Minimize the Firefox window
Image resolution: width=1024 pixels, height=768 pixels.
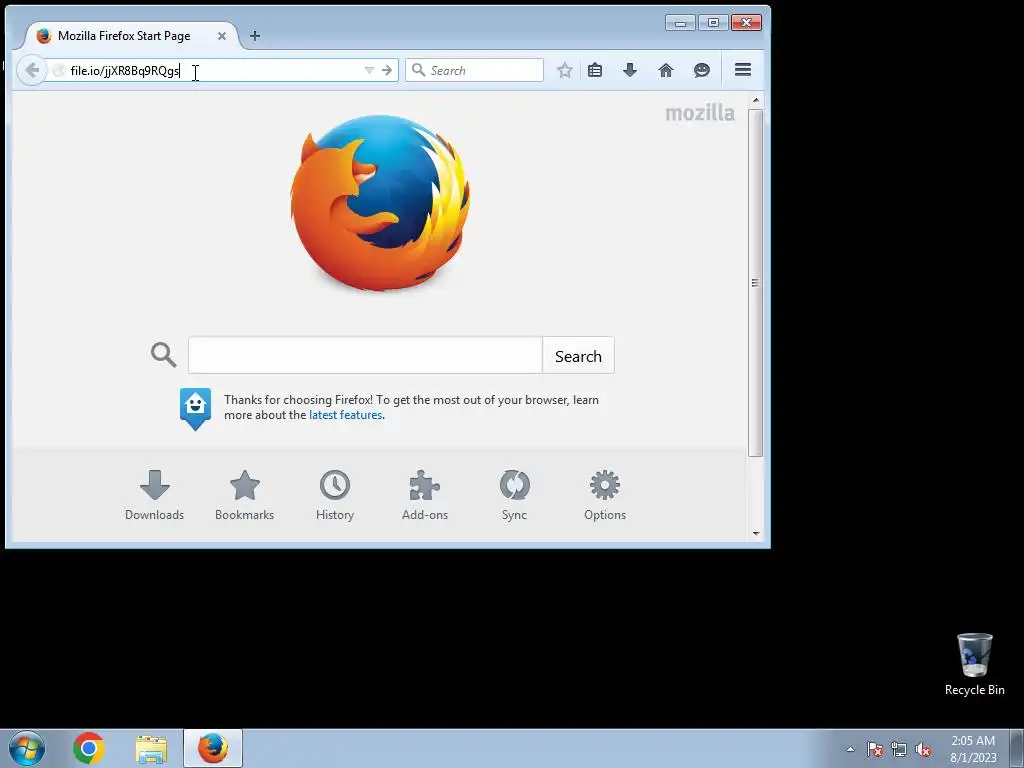tap(680, 23)
